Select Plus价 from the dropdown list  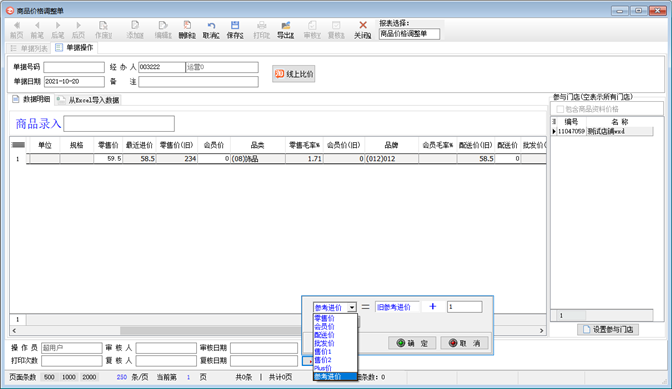(x=335, y=368)
